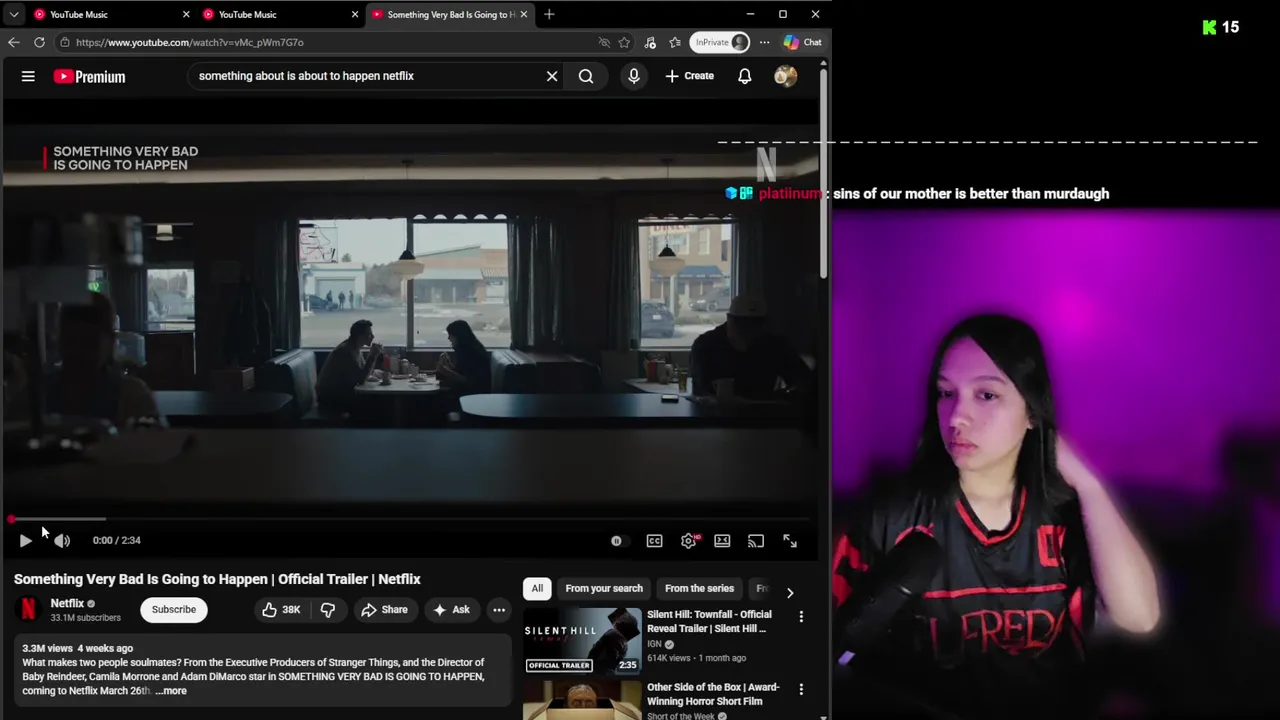Open the tab actions dropdown arrow

coord(14,14)
